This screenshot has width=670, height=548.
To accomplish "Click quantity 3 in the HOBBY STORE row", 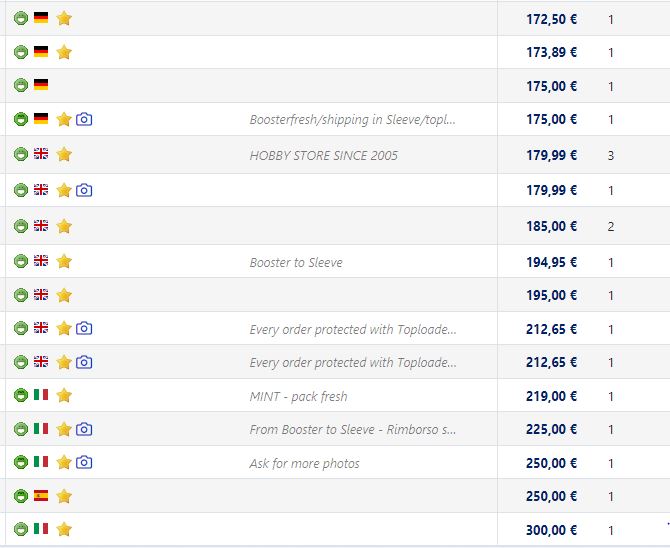I will pyautogui.click(x=611, y=156).
